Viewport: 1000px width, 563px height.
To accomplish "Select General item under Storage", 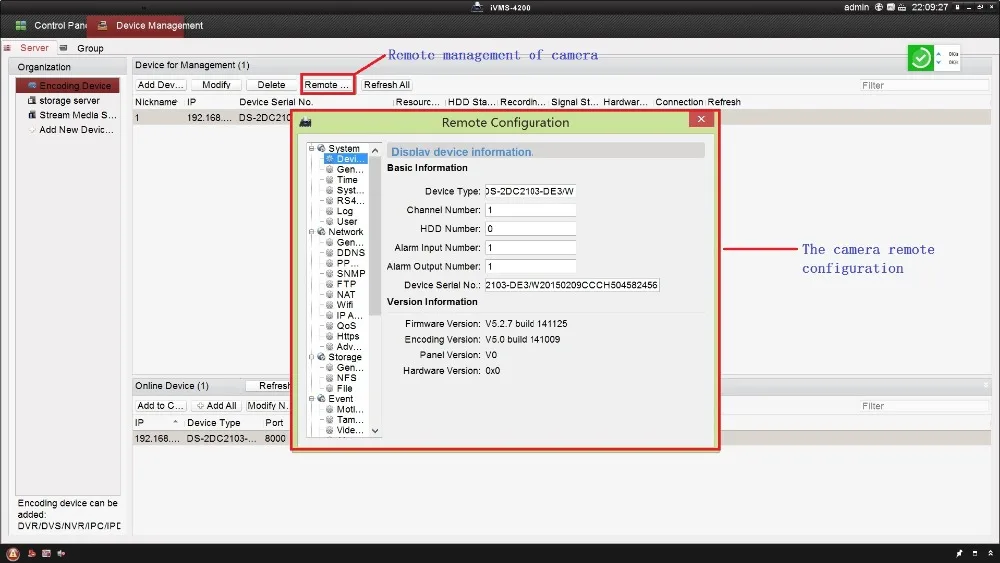I will [345, 367].
